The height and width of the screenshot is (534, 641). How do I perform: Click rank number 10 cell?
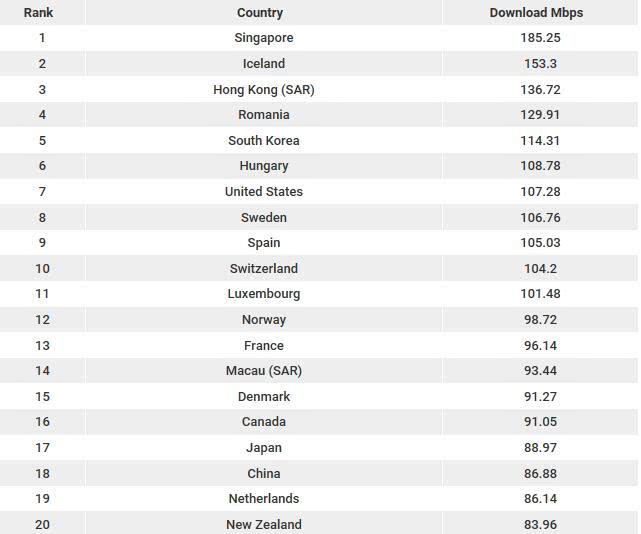tap(42, 268)
